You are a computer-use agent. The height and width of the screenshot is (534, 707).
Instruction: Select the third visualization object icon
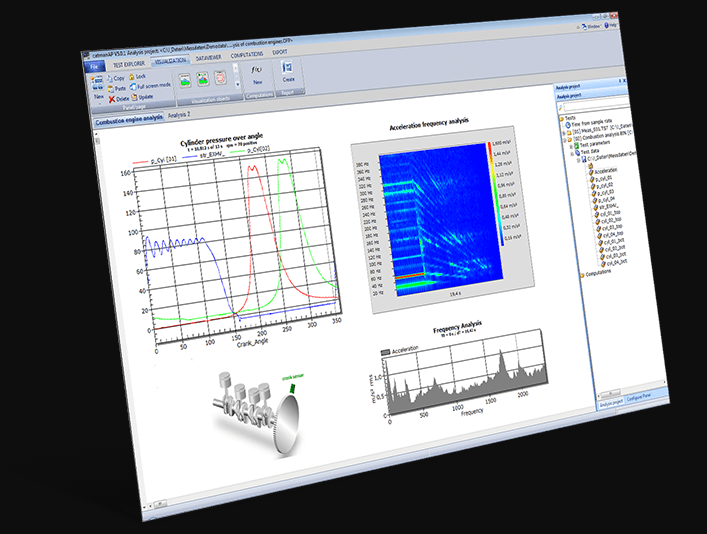[x=220, y=78]
